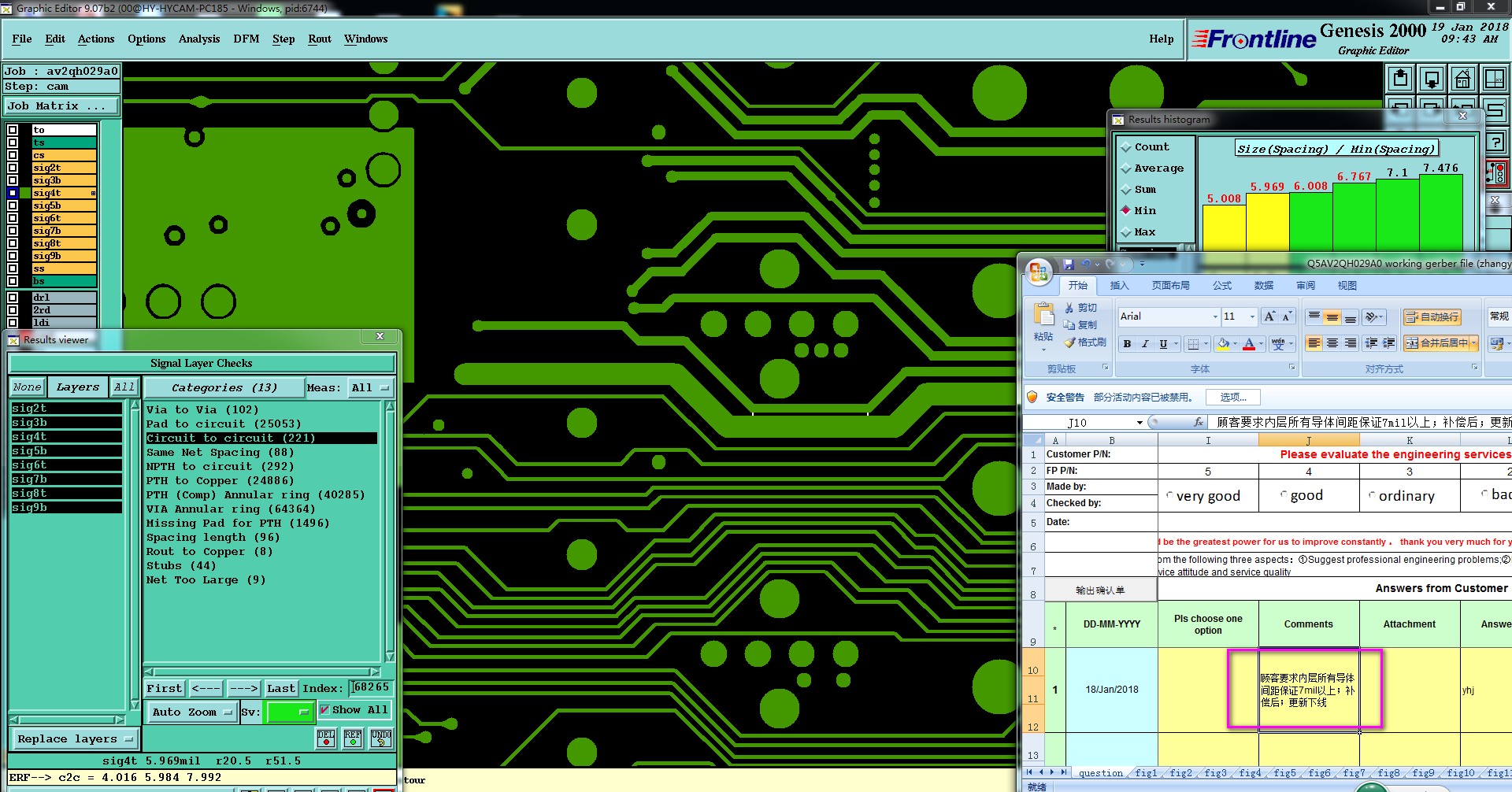Click the Decrease Indent icon in Excel

[x=1371, y=343]
